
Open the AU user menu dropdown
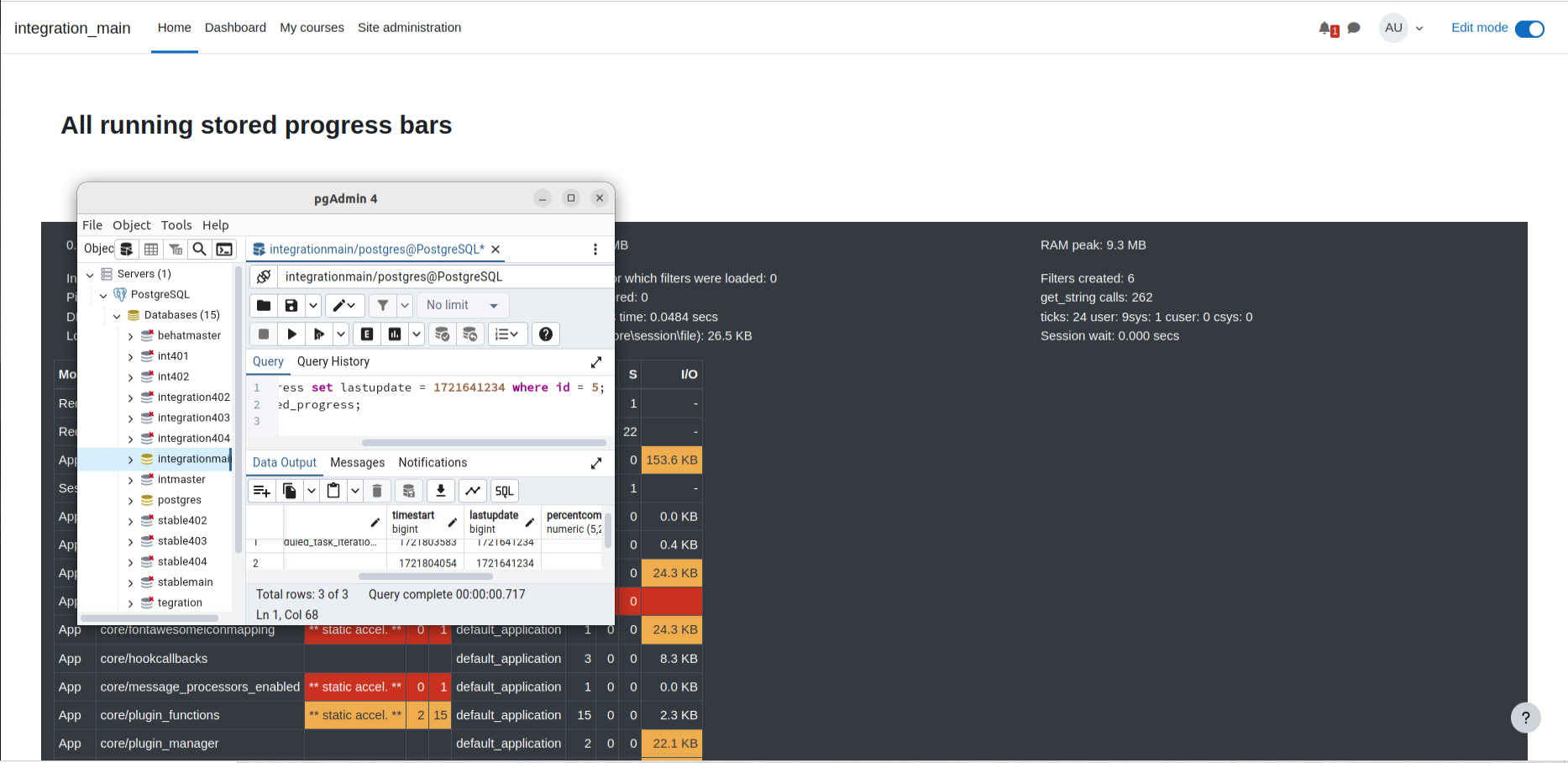tap(1402, 28)
